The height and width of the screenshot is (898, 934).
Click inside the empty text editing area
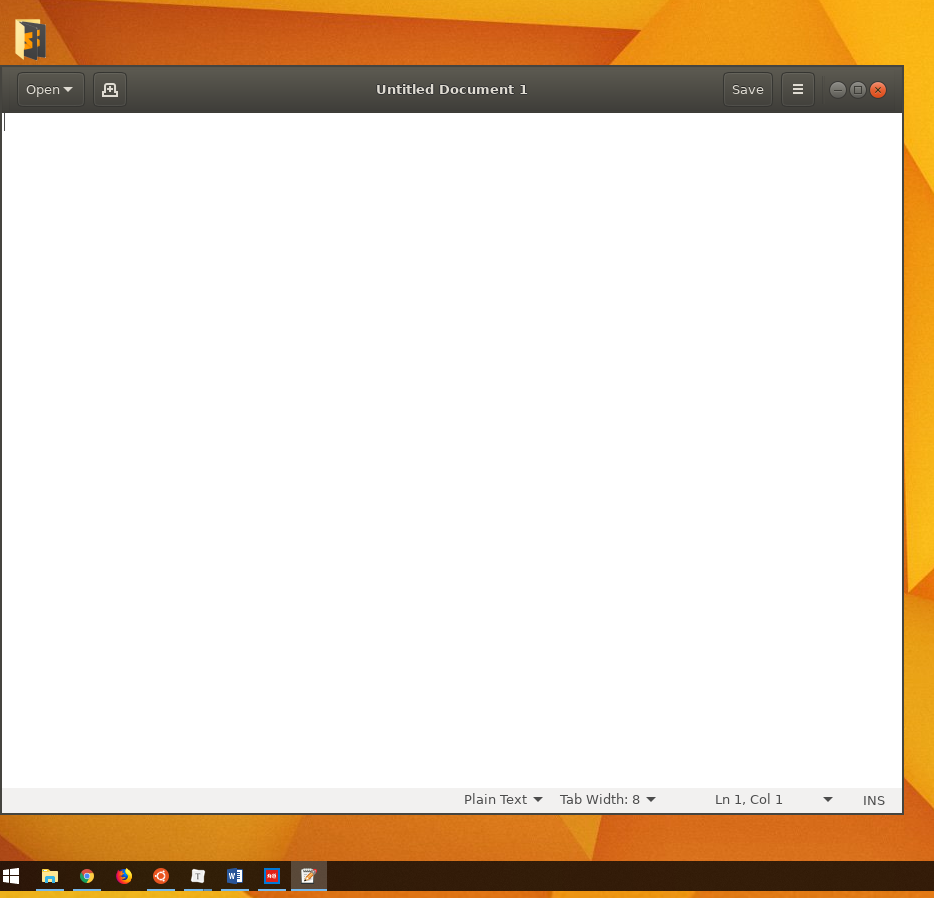(x=450, y=450)
